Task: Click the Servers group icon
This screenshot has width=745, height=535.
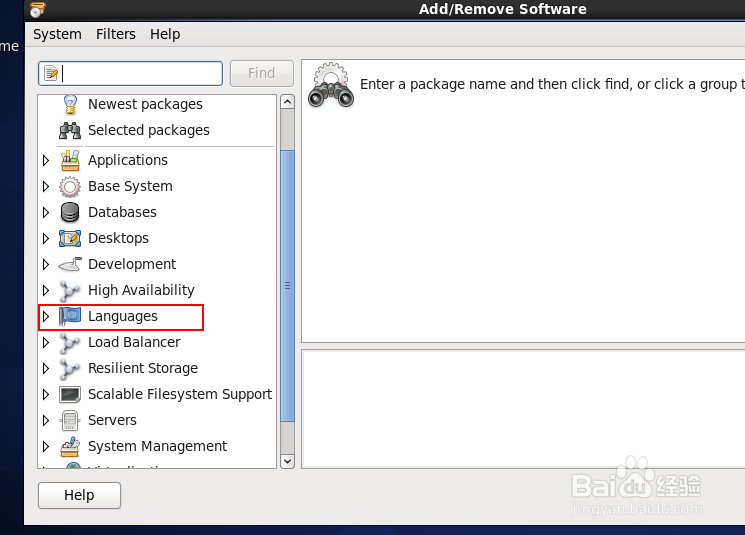Action: pos(70,420)
